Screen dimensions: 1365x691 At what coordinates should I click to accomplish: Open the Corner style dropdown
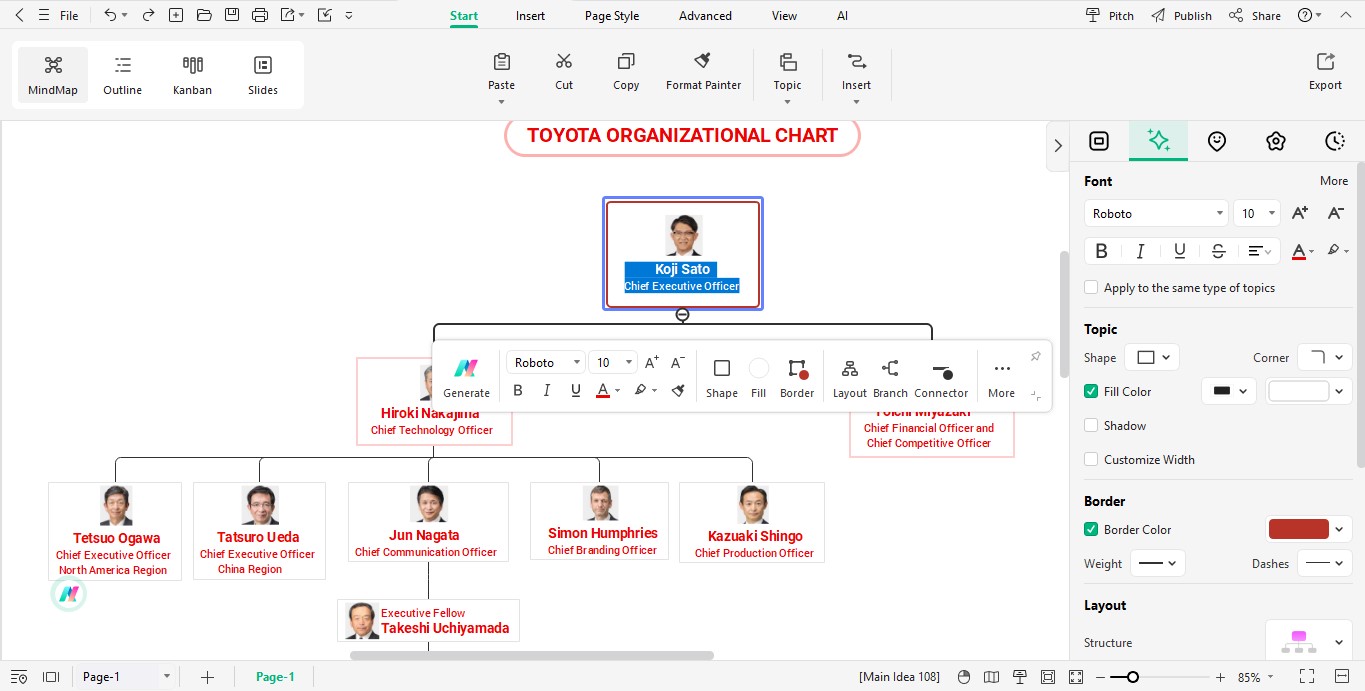pos(1324,357)
